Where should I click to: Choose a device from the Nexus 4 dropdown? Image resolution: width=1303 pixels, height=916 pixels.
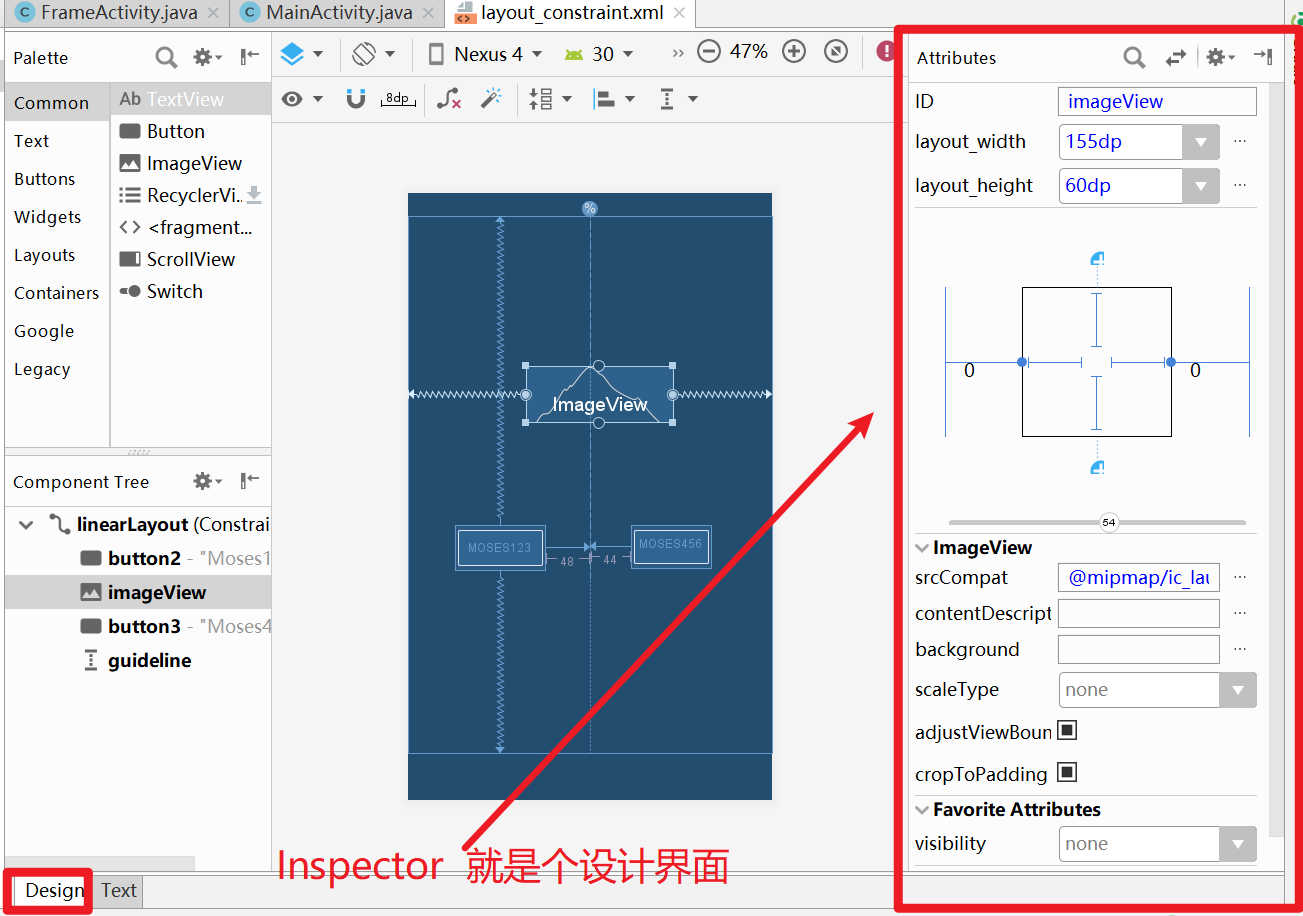485,54
